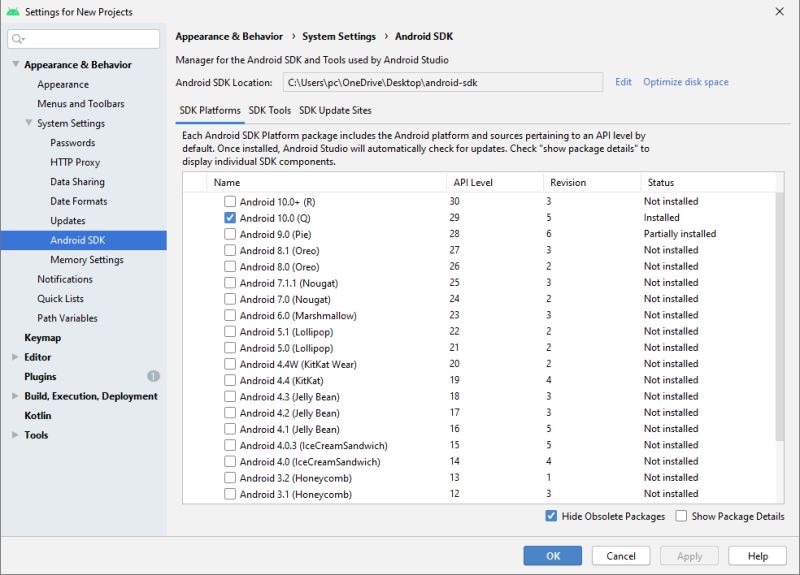Image resolution: width=800 pixels, height=575 pixels.
Task: Open Date Formats settings
Action: 79,201
